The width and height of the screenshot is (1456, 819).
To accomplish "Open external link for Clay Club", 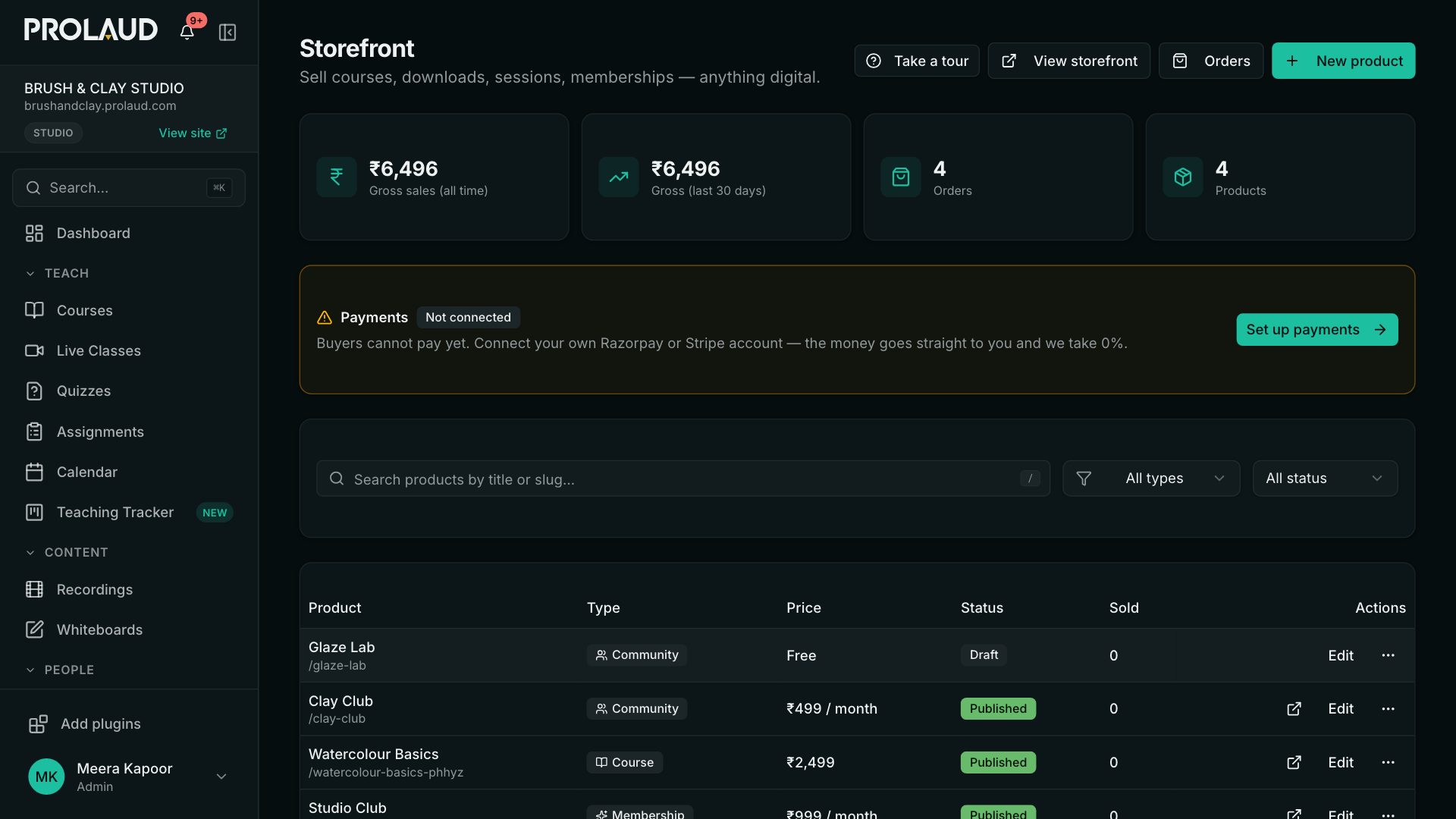I will coord(1294,708).
